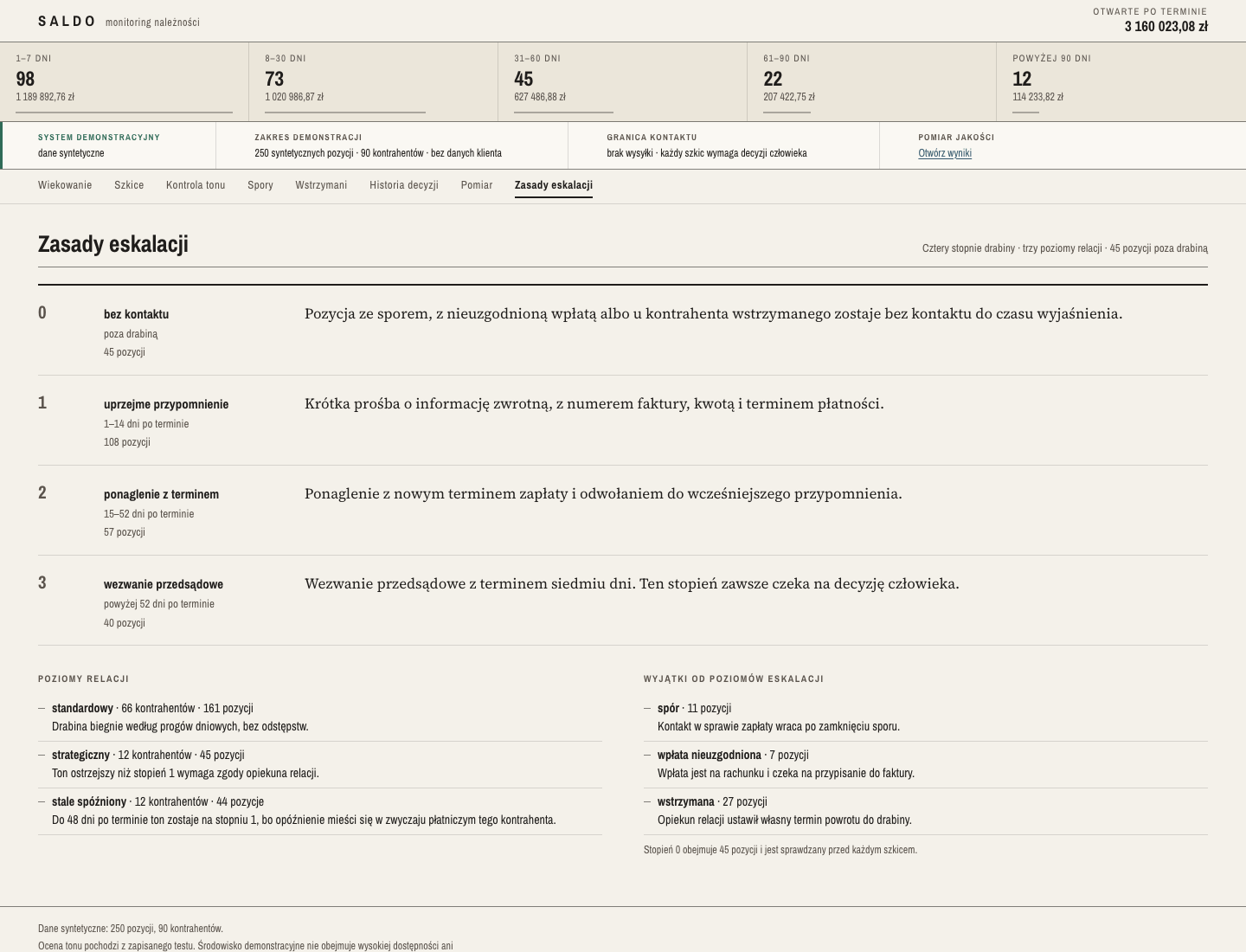Open the Powyżej 90 dni bucket

[x=1121, y=81]
